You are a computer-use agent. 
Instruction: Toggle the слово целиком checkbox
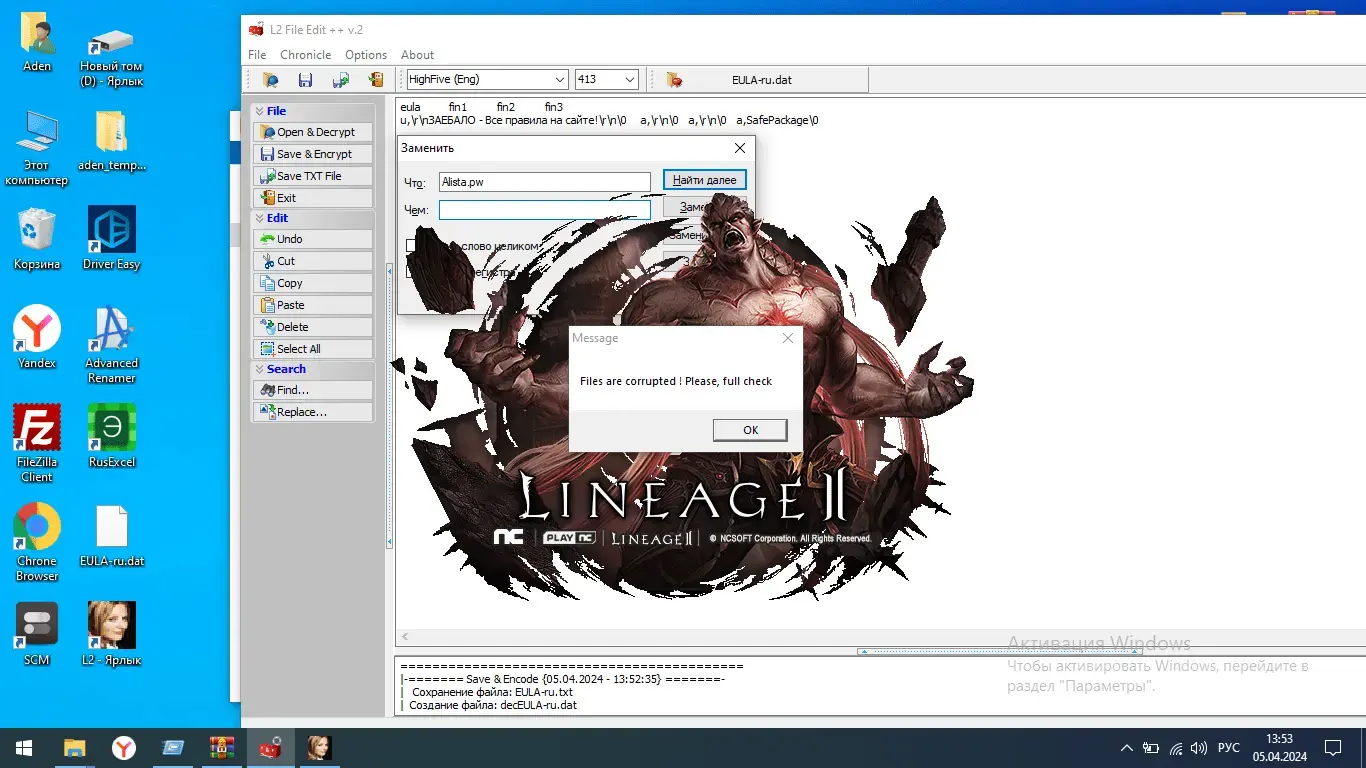tap(411, 246)
